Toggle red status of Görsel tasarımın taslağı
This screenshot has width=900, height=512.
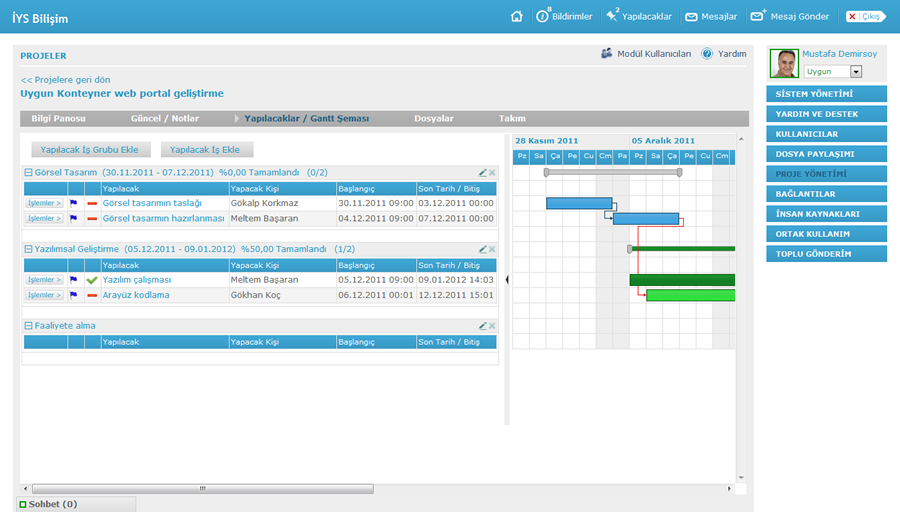(92, 203)
